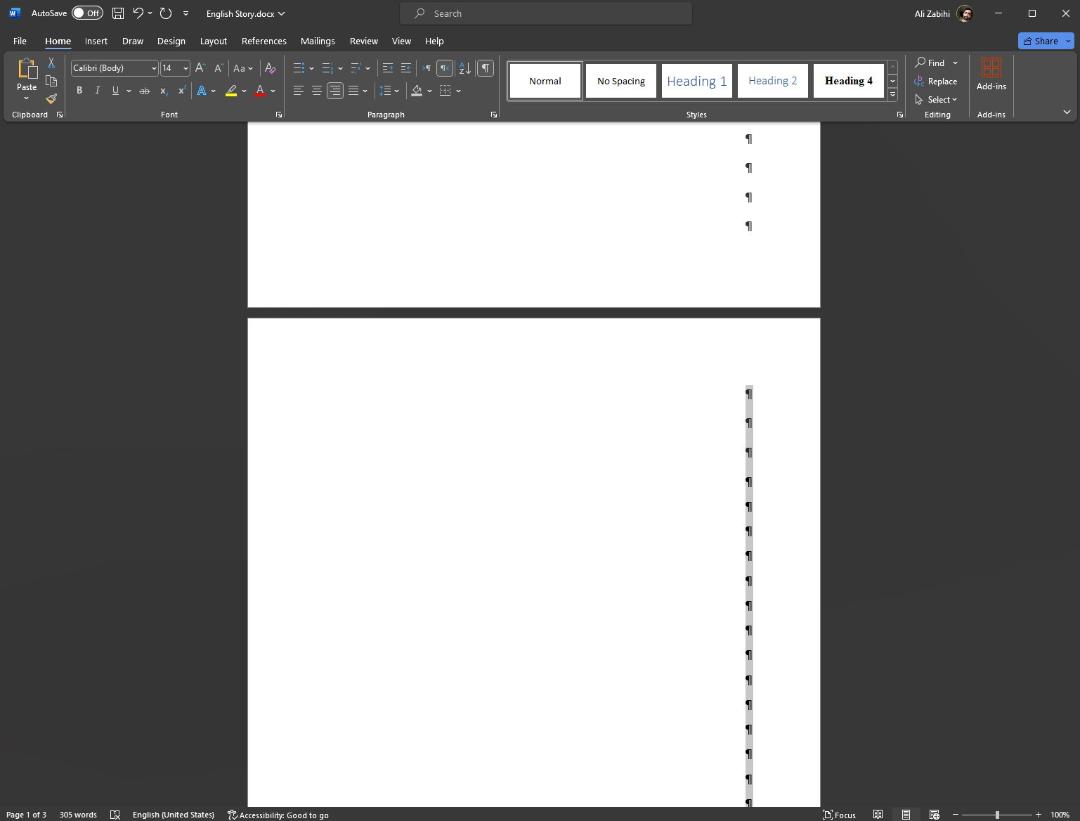Toggle Show/Hide paragraph marks button

pyautogui.click(x=486, y=68)
